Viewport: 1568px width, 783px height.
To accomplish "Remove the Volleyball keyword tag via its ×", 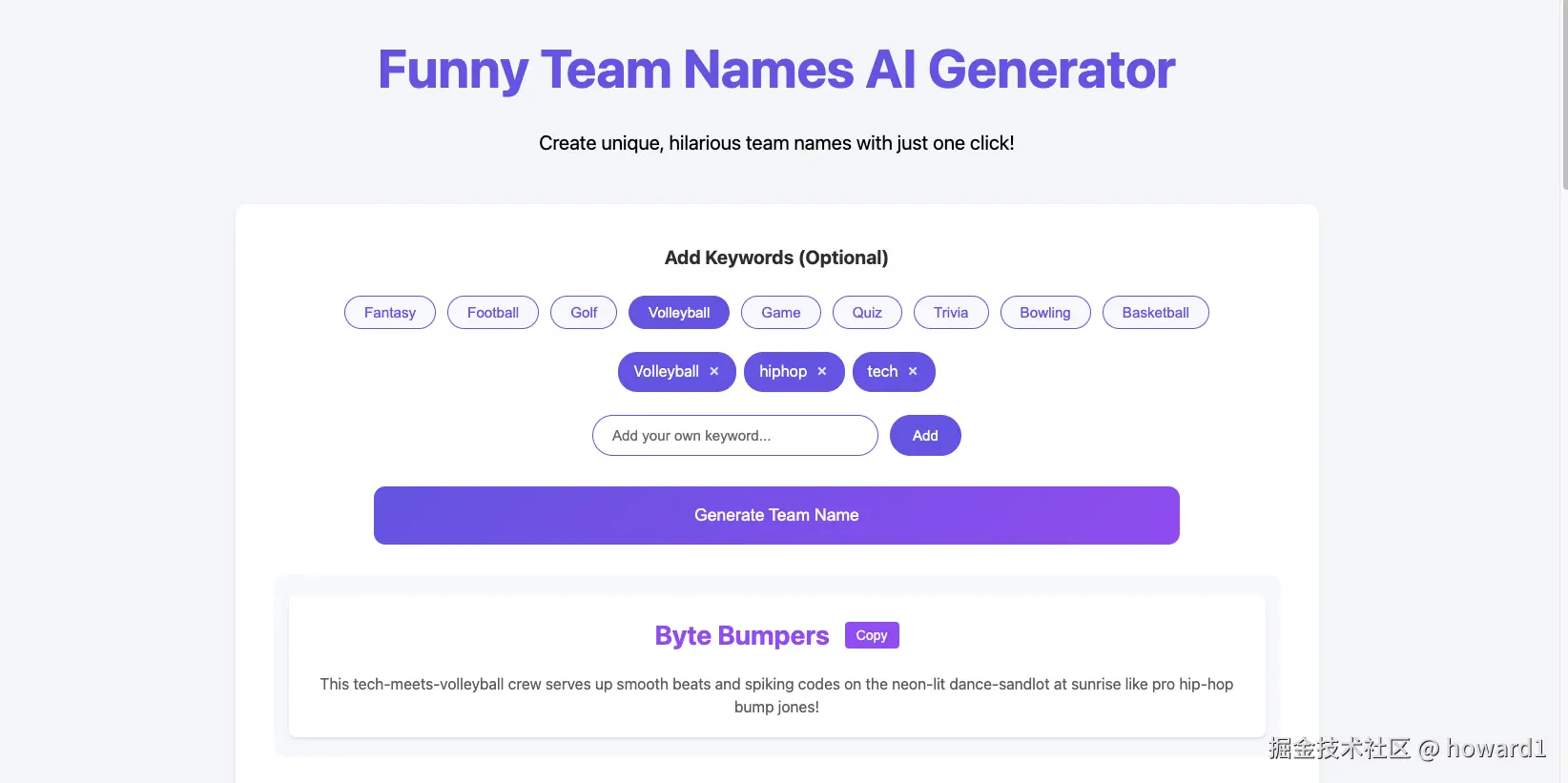I will [x=713, y=372].
